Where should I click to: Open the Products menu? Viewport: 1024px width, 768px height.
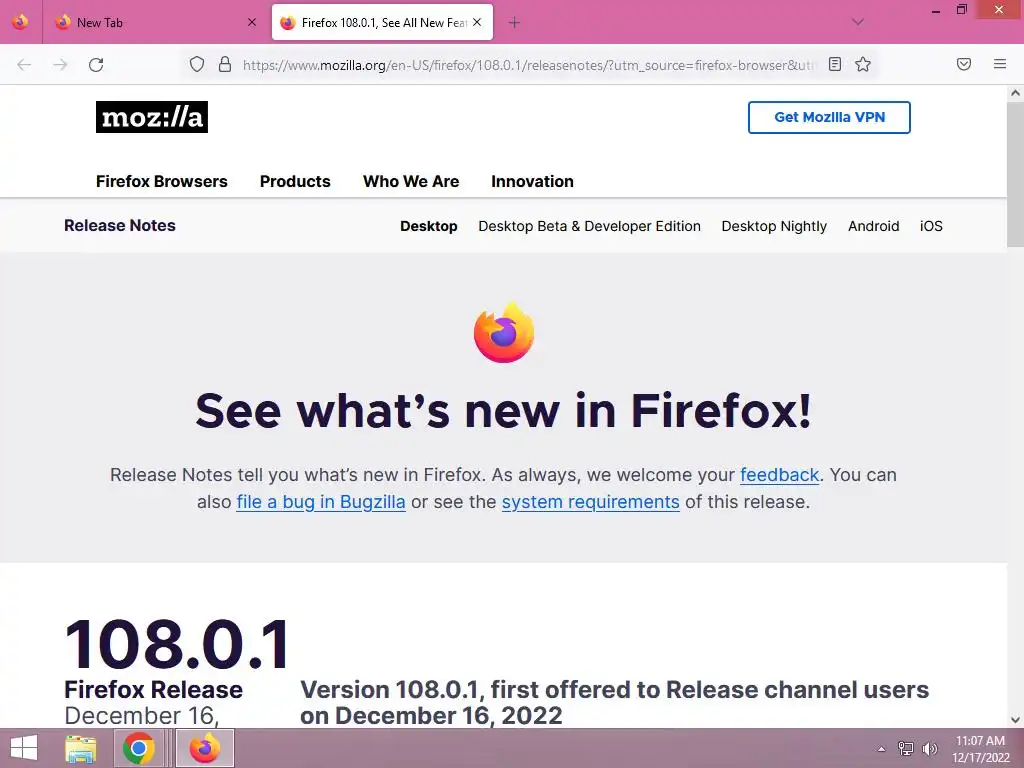coord(295,182)
